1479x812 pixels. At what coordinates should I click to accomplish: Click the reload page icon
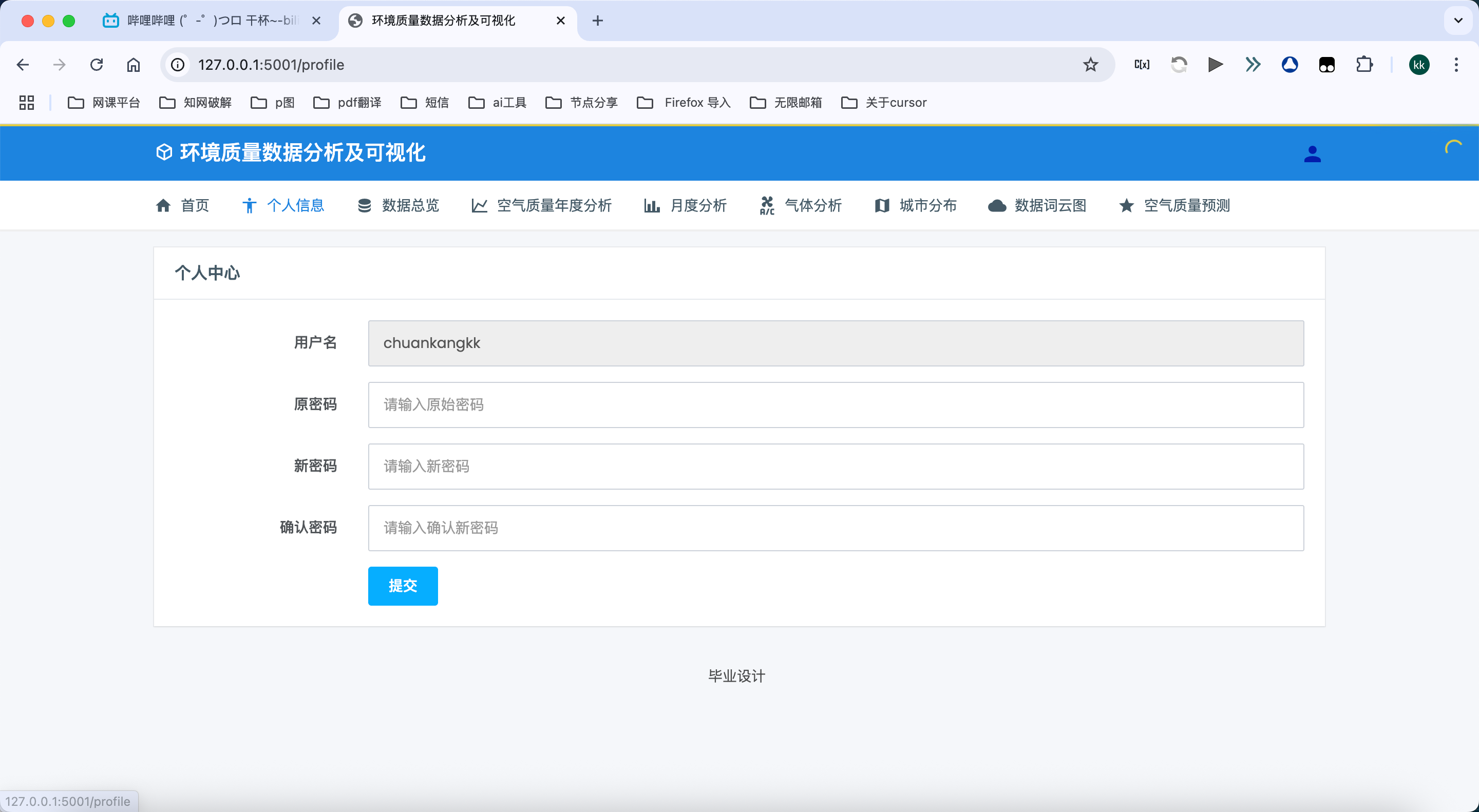point(97,65)
